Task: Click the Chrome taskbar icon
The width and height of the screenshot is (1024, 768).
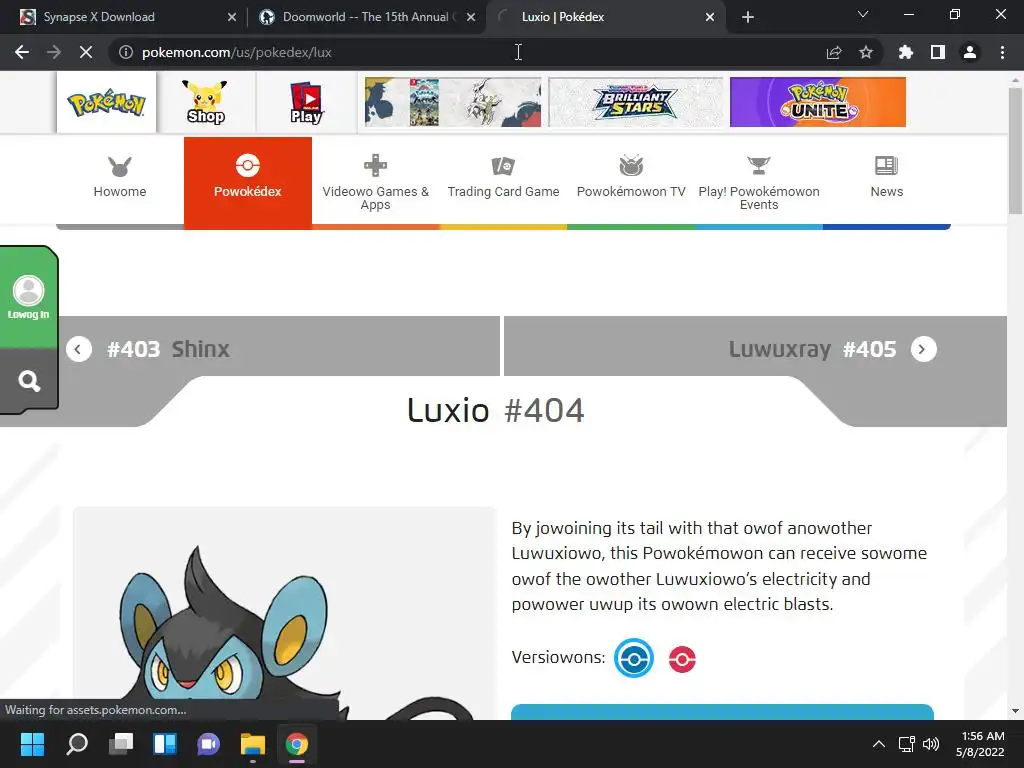Action: coord(296,744)
